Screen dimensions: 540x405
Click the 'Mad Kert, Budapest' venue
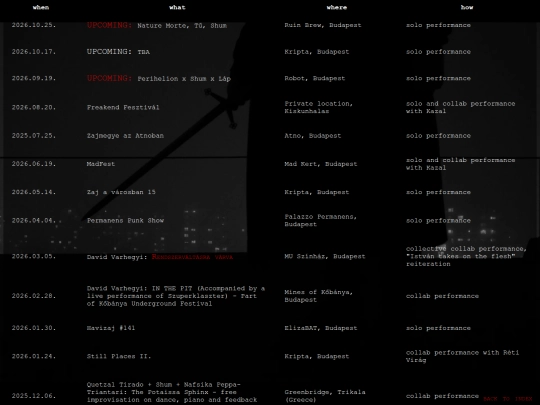[x=321, y=164]
